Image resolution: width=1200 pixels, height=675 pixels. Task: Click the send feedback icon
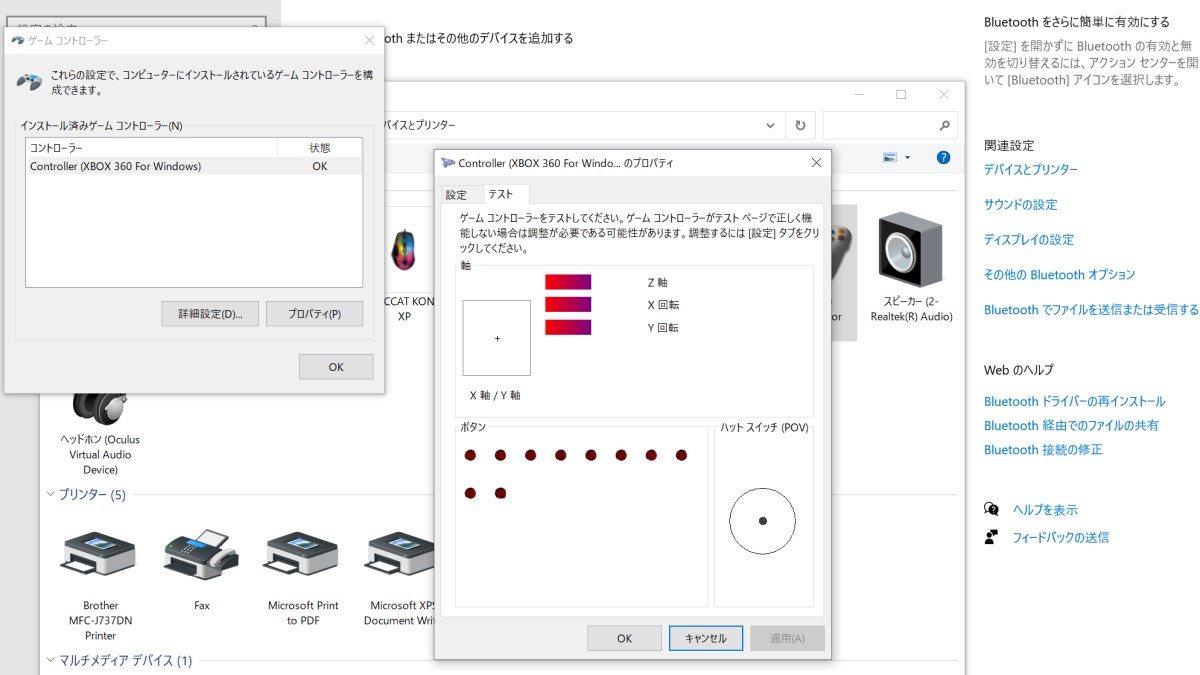tap(991, 537)
